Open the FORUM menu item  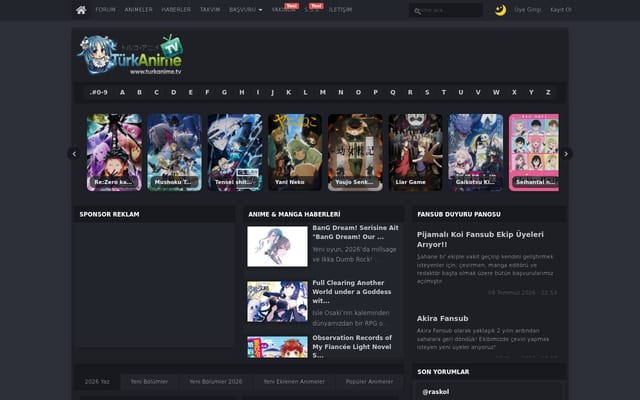[x=105, y=10]
